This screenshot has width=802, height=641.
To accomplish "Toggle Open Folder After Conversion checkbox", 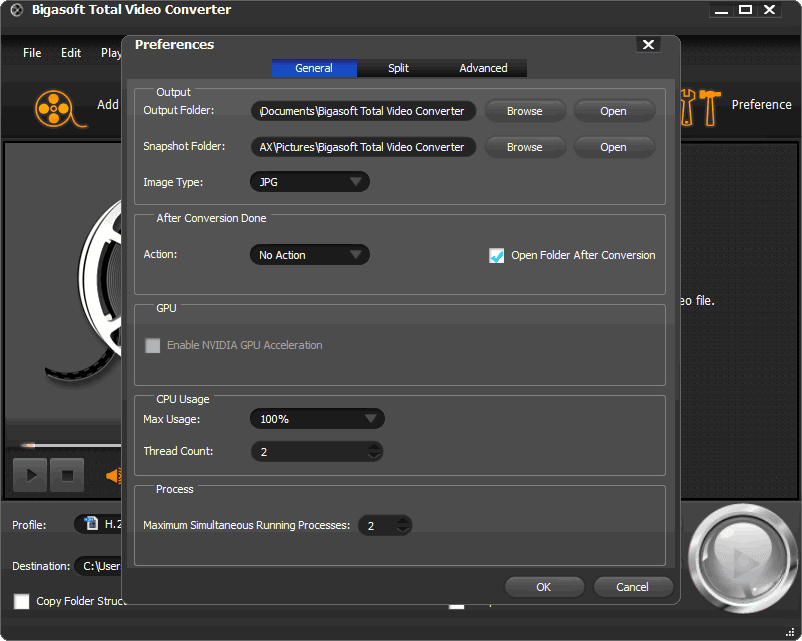I will [496, 255].
